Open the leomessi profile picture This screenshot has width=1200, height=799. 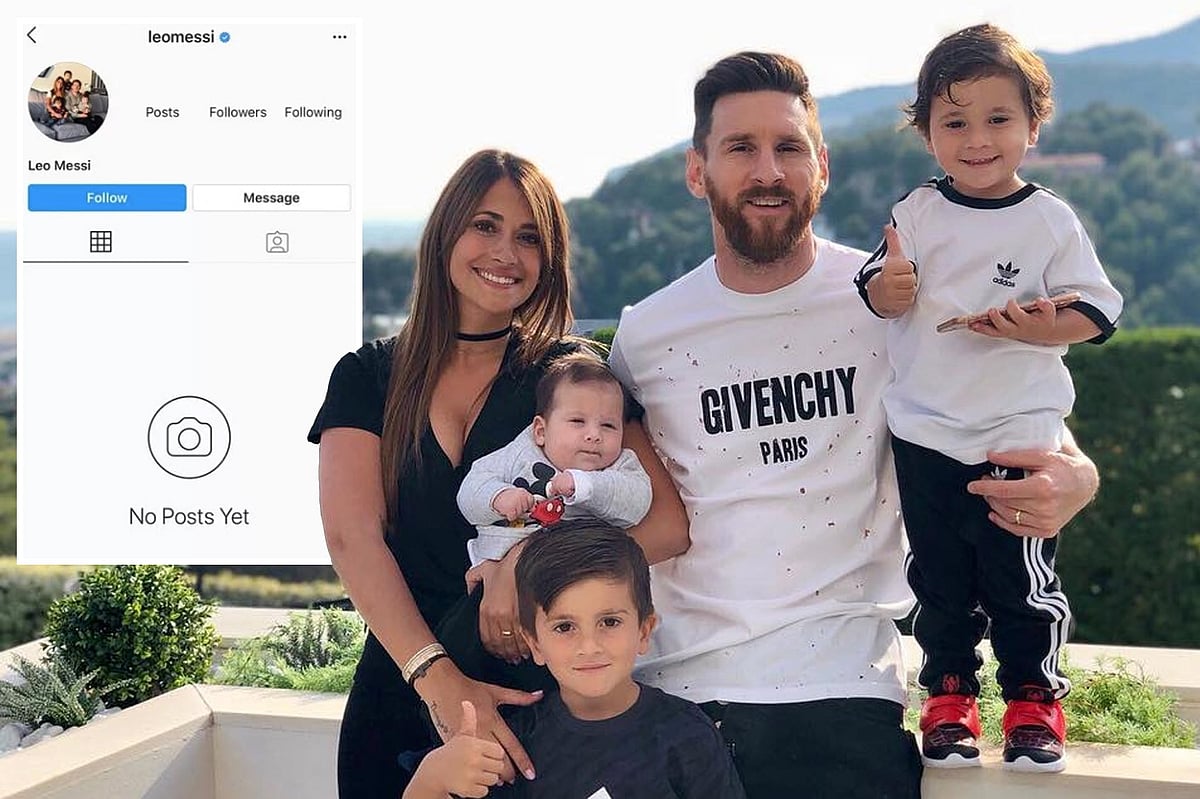coord(68,102)
